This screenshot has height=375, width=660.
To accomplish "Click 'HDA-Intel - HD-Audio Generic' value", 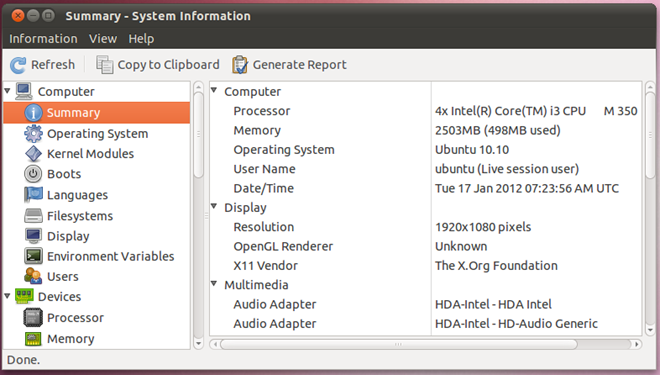I will click(516, 324).
